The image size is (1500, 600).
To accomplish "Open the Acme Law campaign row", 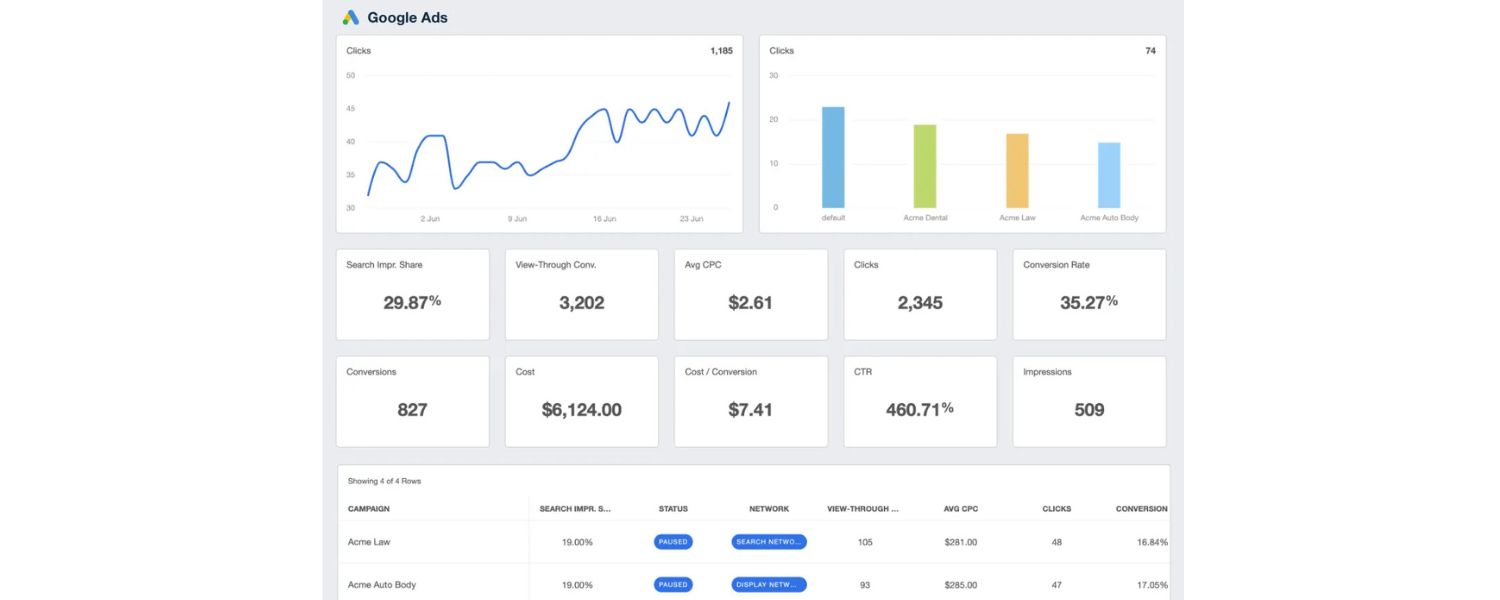I will pos(369,542).
